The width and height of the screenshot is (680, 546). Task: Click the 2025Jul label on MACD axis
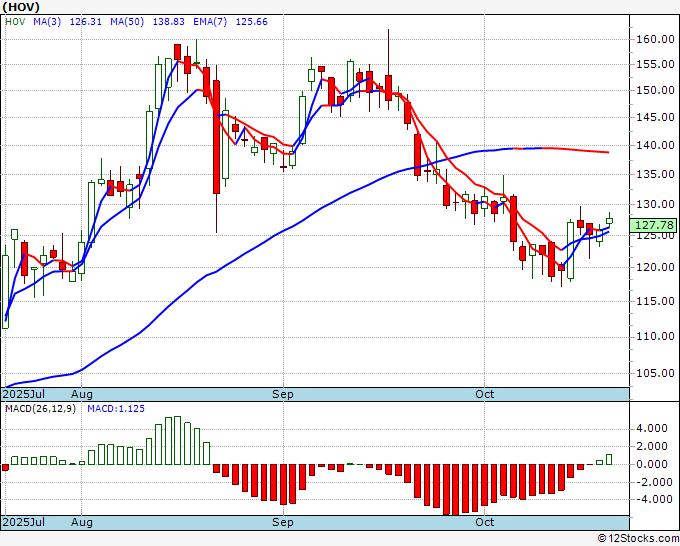click(x=23, y=522)
